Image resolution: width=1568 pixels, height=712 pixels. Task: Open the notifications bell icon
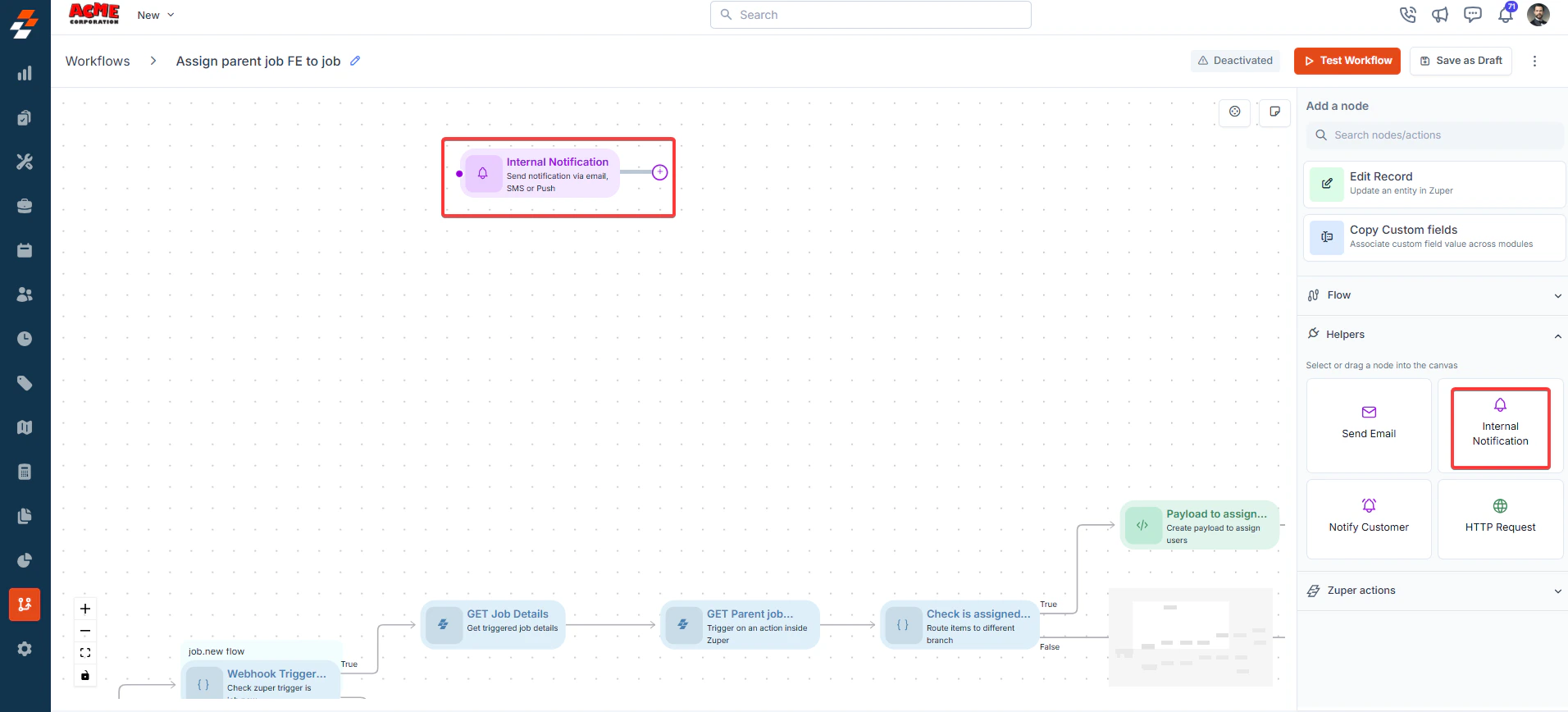(1506, 15)
